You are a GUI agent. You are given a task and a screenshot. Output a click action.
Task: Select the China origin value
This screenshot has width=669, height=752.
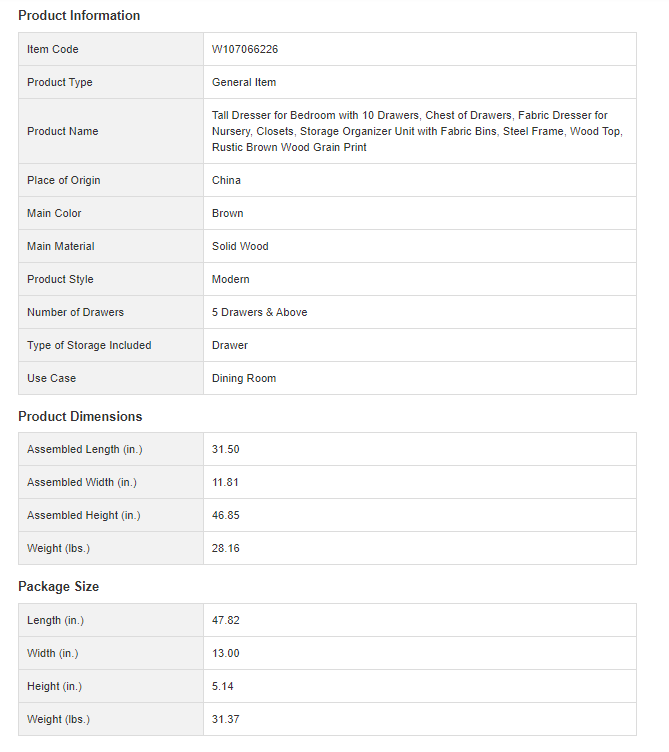click(226, 180)
